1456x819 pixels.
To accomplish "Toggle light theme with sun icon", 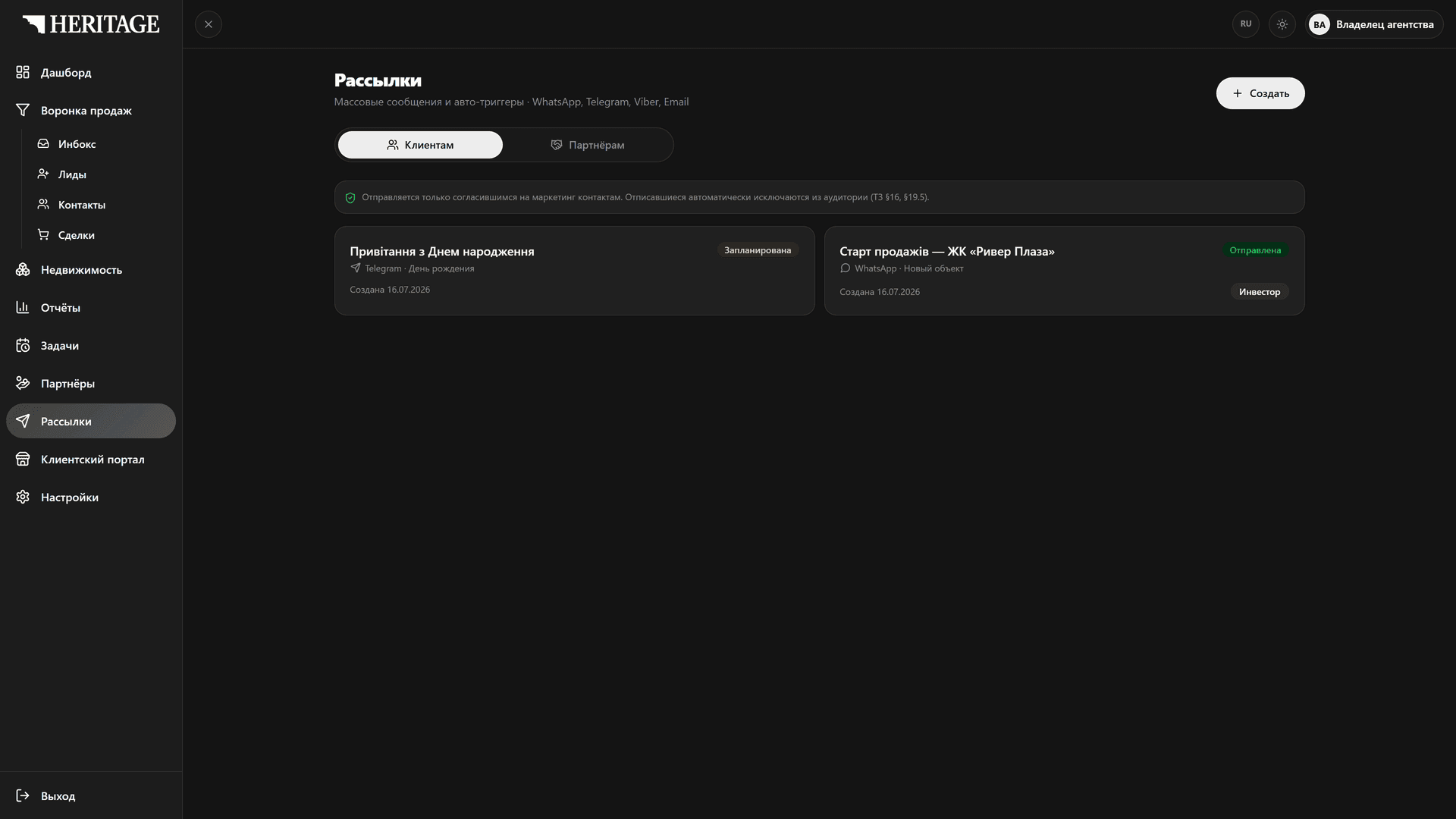I will pyautogui.click(x=1282, y=24).
